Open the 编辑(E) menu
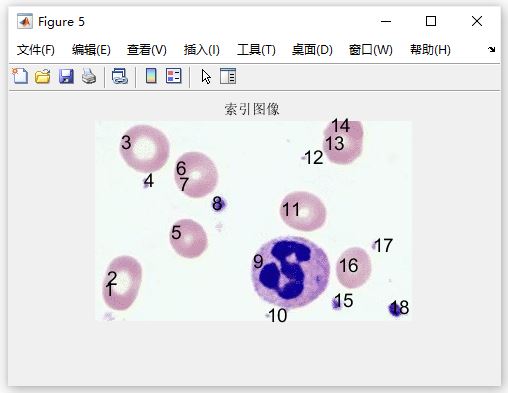Screen dimensions: 508x393 91,50
